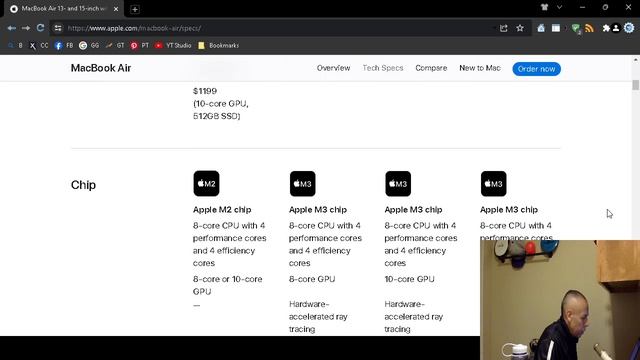The image size is (640, 360).
Task: Click the scrollbar up arrow
Action: (636, 60)
